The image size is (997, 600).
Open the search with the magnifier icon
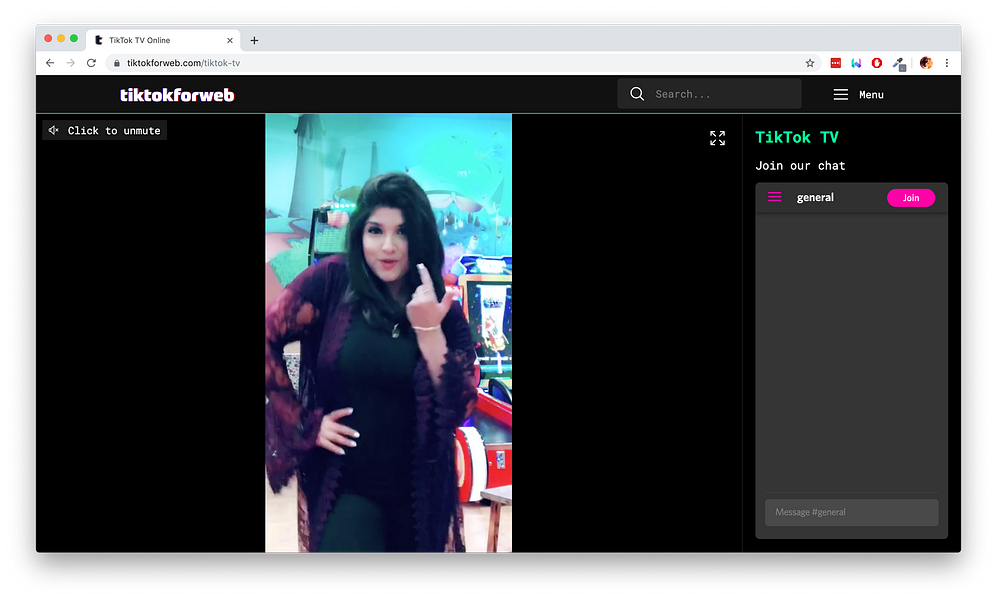click(x=637, y=93)
